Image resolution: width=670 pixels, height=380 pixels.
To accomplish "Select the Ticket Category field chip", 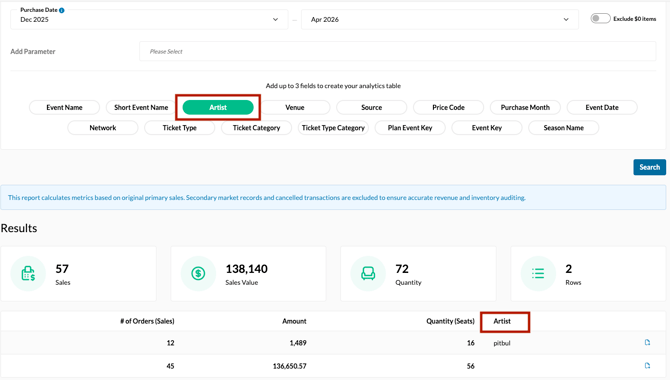I will (256, 128).
